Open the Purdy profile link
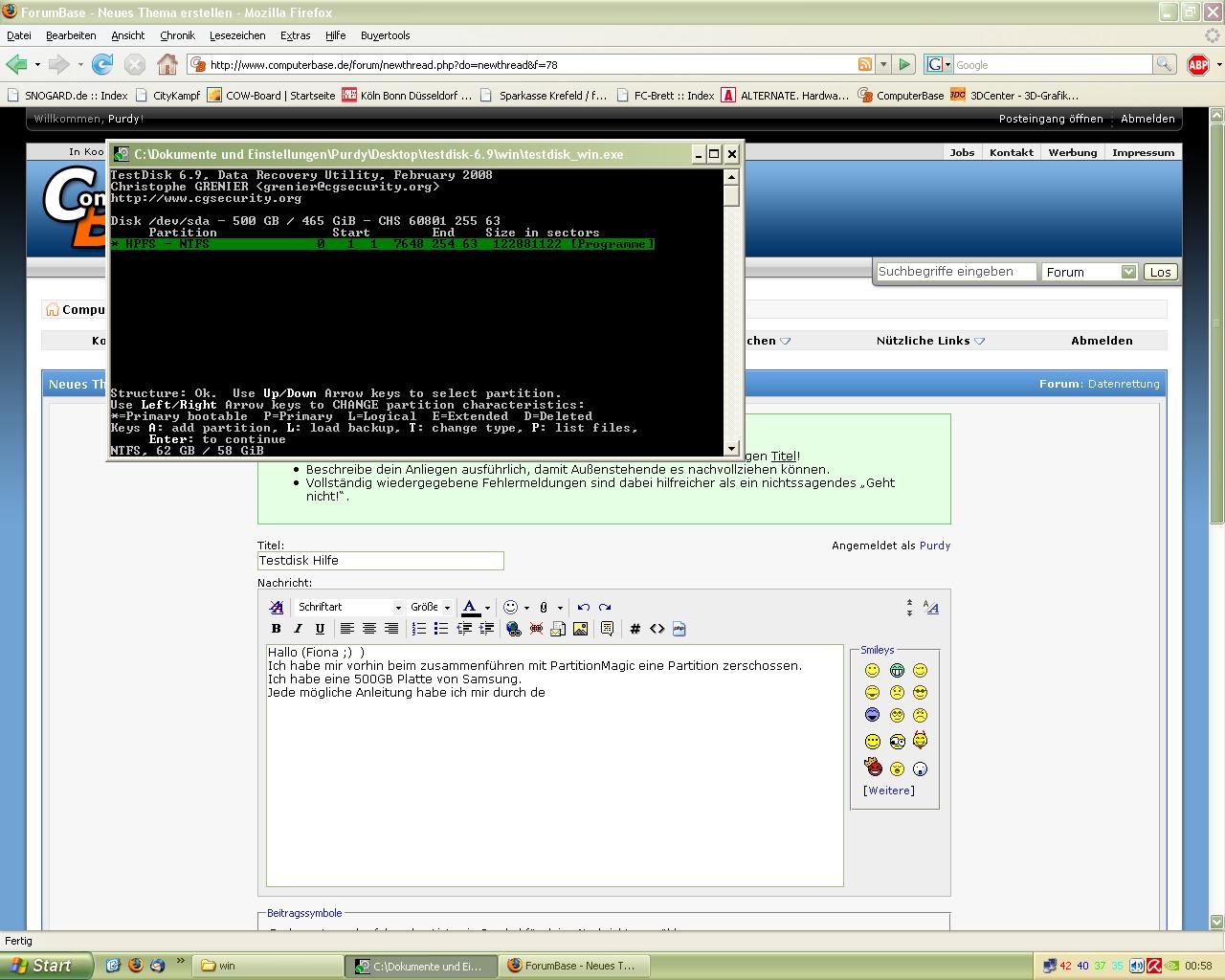The width and height of the screenshot is (1225, 980). (x=935, y=546)
